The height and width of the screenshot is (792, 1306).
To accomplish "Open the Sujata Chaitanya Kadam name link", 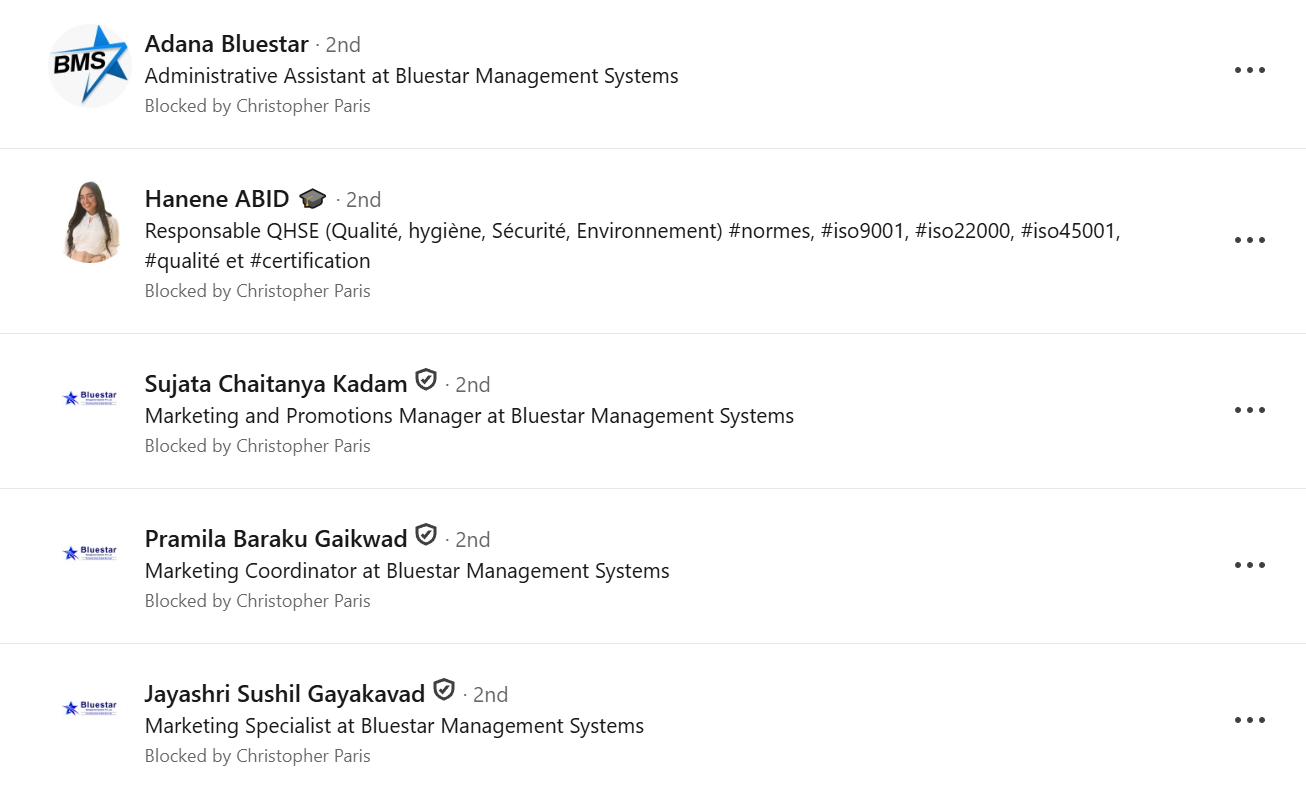I will click(x=276, y=384).
